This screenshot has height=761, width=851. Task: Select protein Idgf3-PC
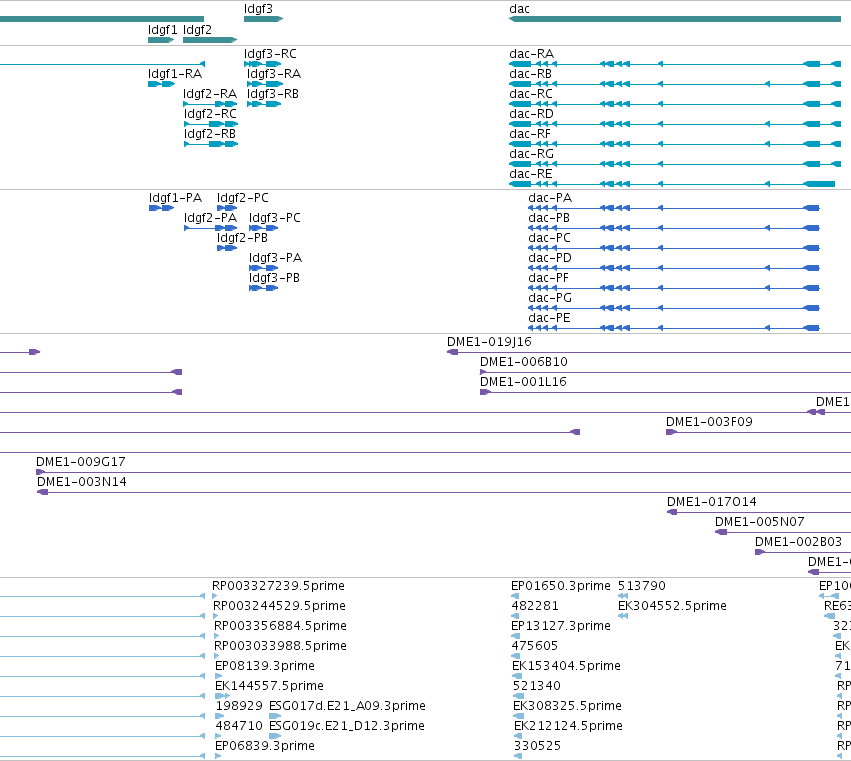263,228
